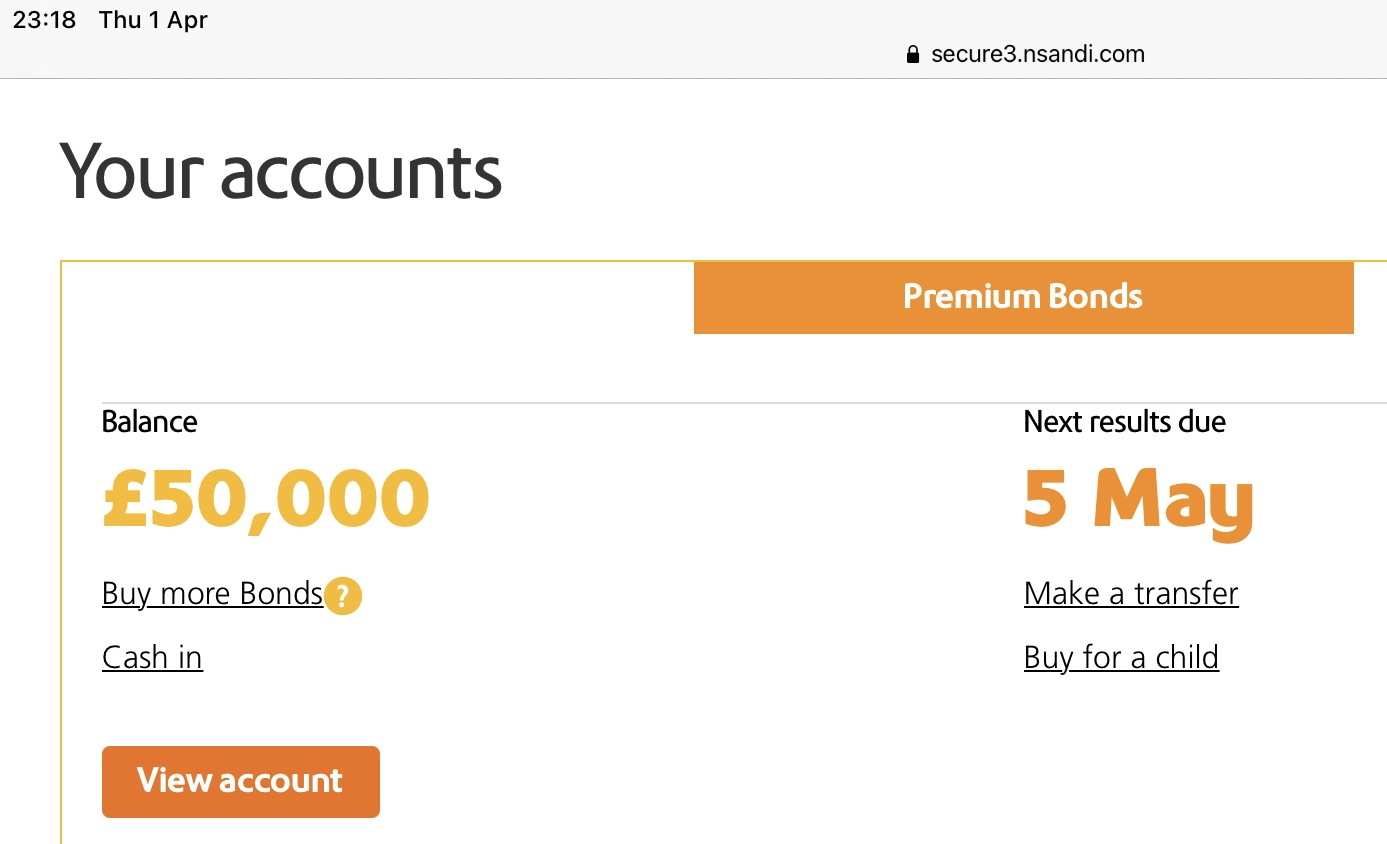Click the yellow question mark help icon
This screenshot has height=844, width=1387.
[343, 597]
